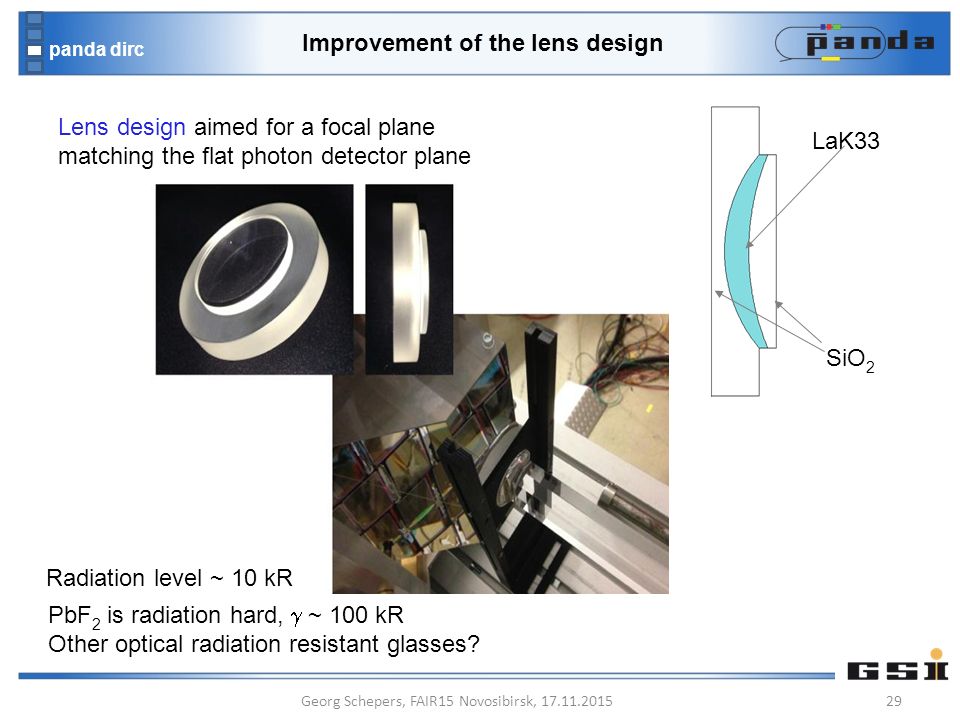Viewport: 960px width, 720px height.
Task: Click the 'PbF2 is radiation hard' line
Action: point(226,616)
